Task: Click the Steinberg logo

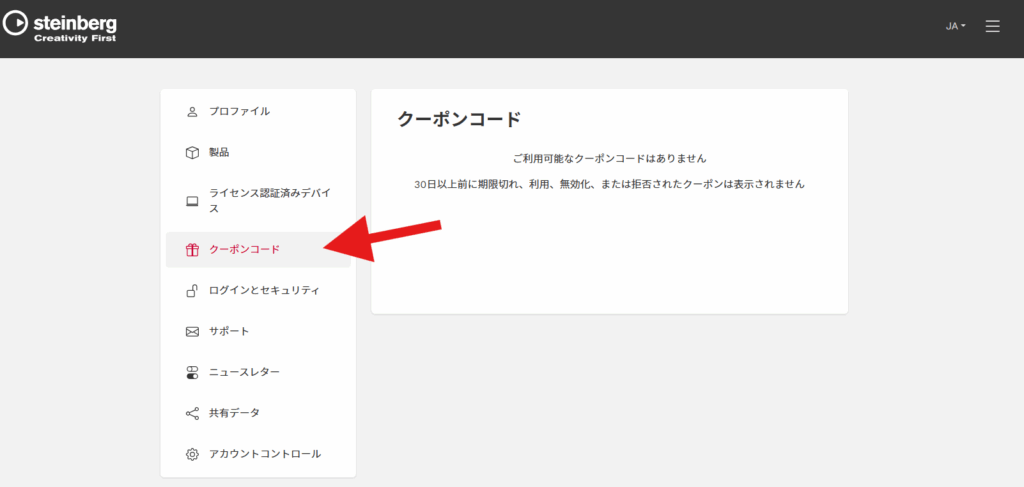Action: [x=60, y=27]
